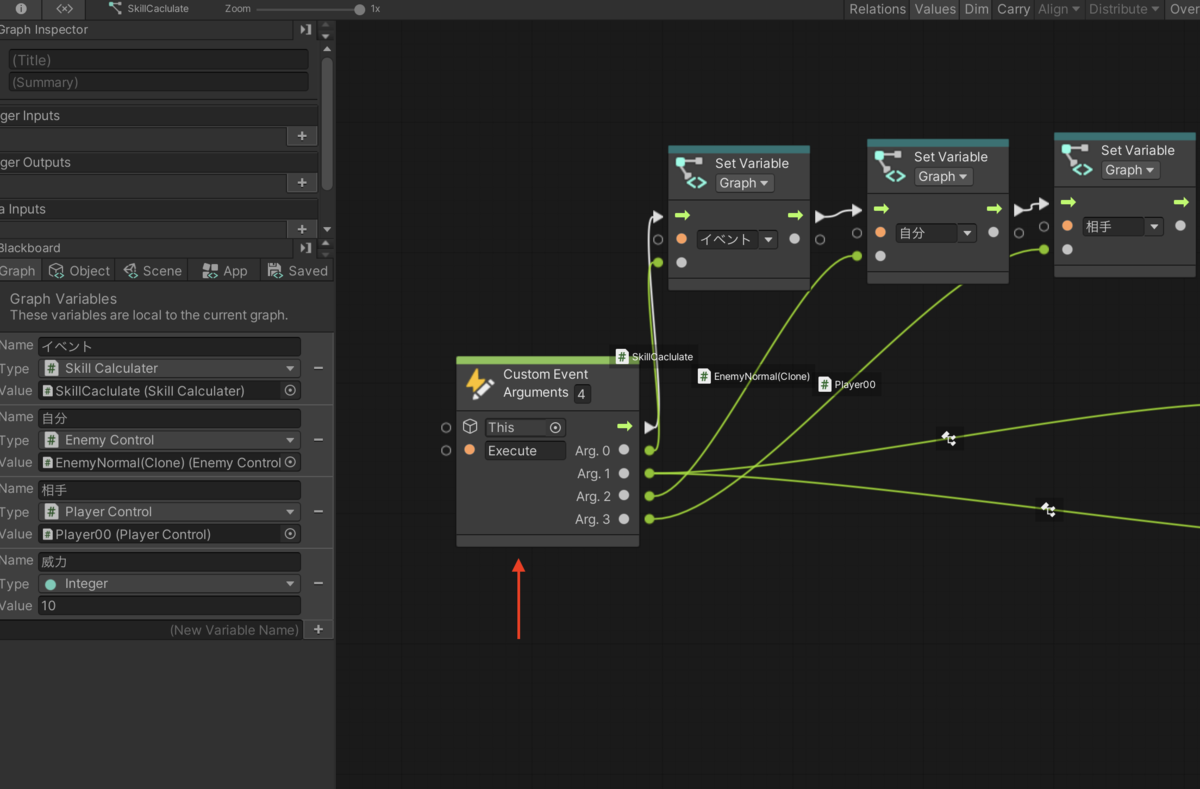Viewport: 1200px width, 789px height.
Task: Switch to the App variables tab
Action: coord(224,271)
